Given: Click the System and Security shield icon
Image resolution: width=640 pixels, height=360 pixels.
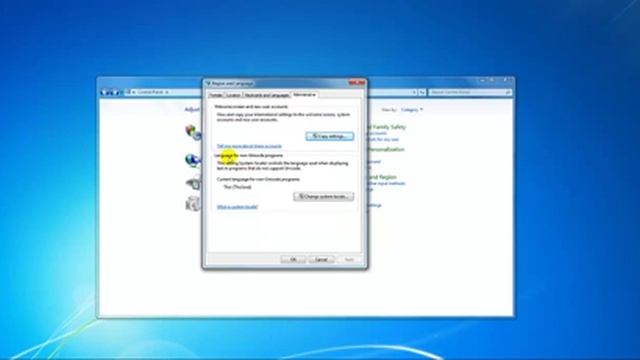Looking at the screenshot, I should pyautogui.click(x=193, y=132).
